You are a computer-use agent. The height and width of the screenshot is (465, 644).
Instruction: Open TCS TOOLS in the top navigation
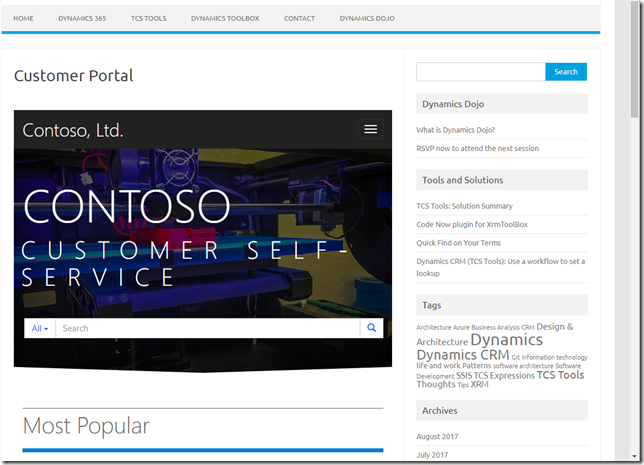point(149,18)
